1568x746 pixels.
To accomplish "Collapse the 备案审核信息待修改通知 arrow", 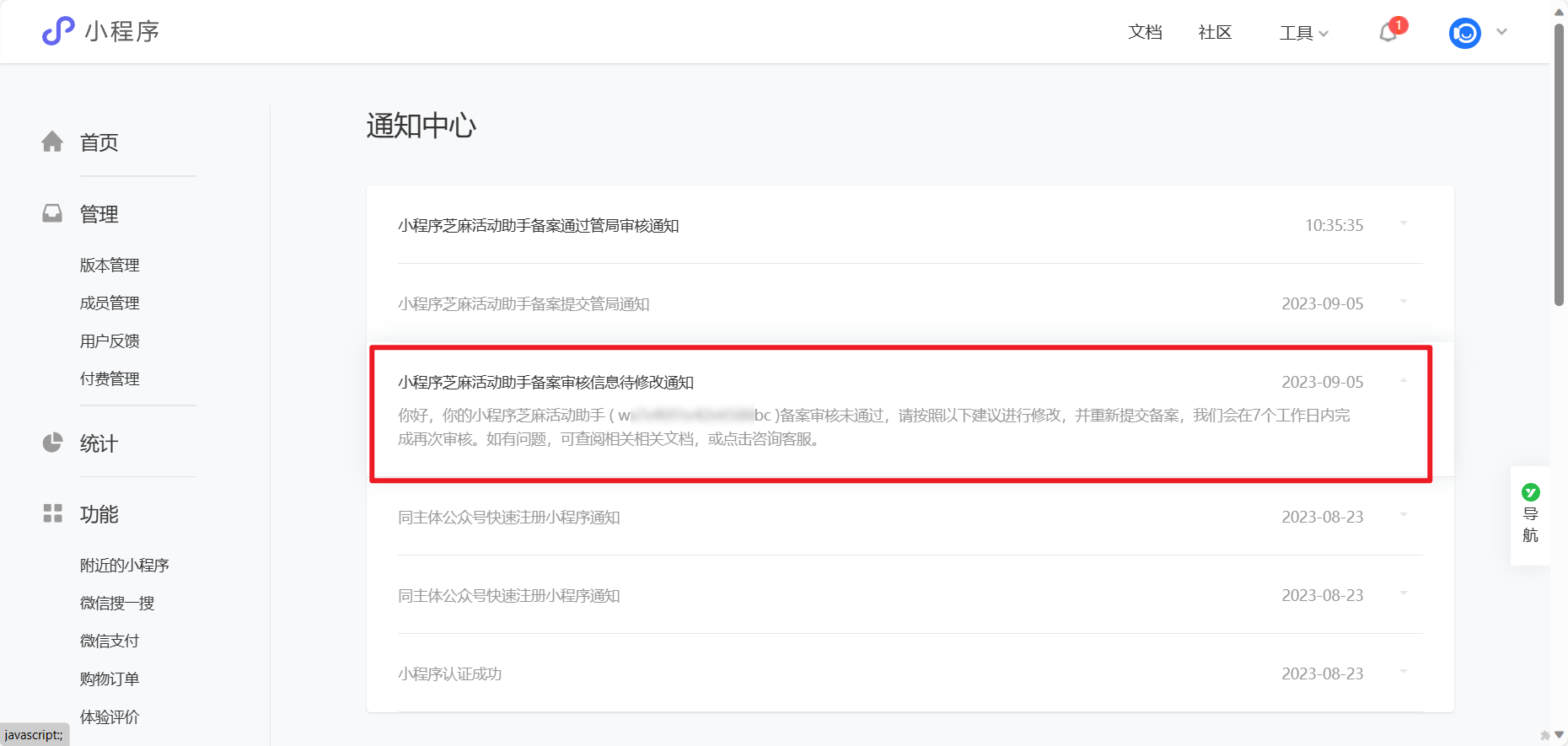I will click(1404, 380).
